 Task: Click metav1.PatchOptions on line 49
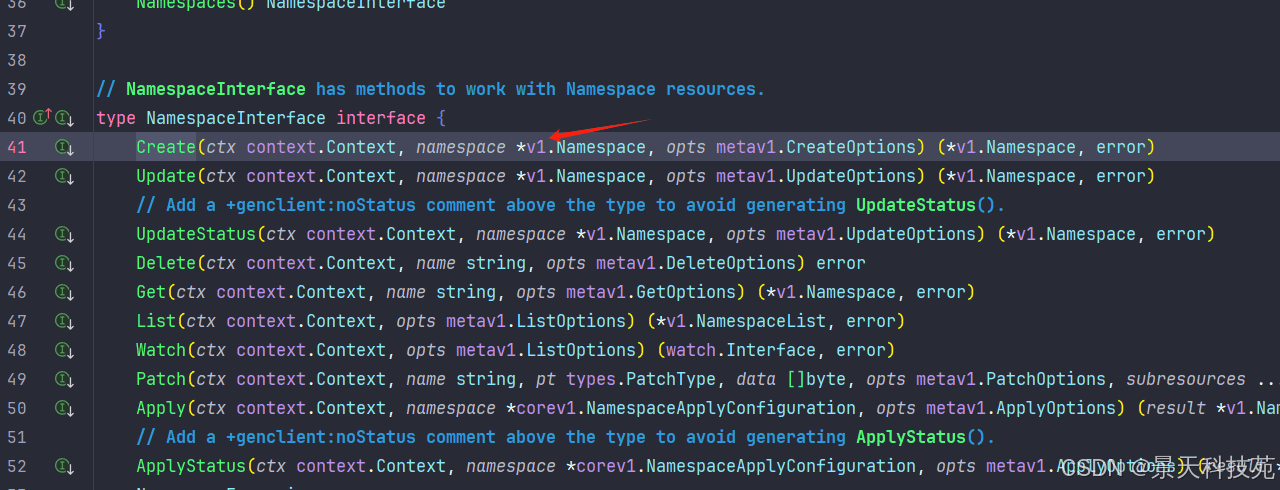point(1011,379)
